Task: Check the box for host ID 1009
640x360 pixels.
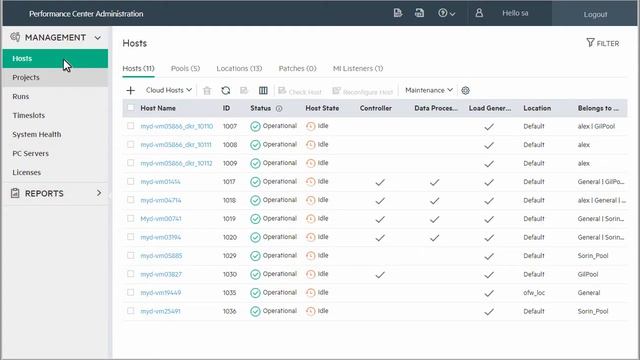Action: (x=131, y=162)
